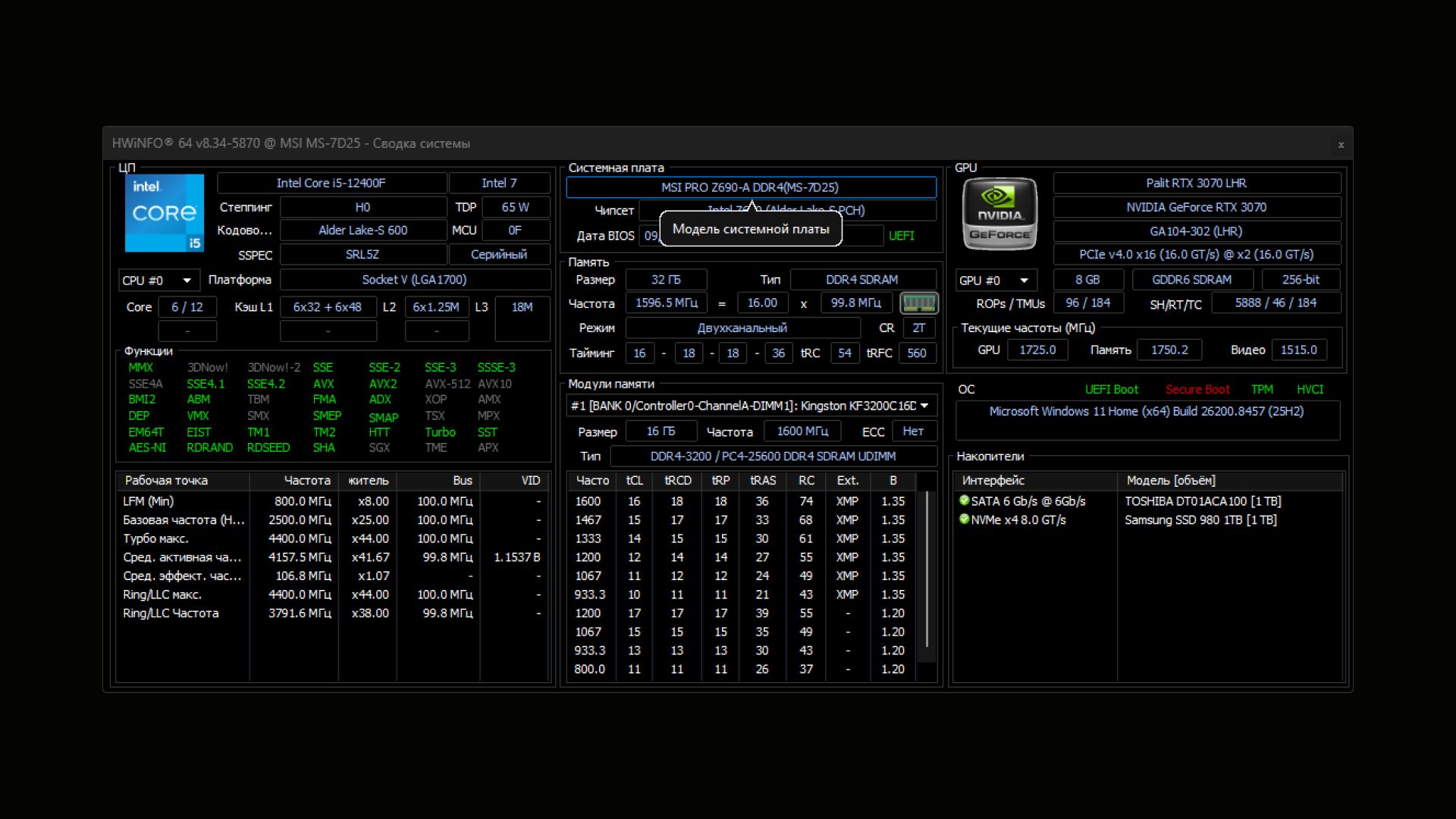Image resolution: width=1456 pixels, height=819 pixels.
Task: Click the MSI PRO Z690-A DDR4 motherboard field
Action: pyautogui.click(x=751, y=187)
